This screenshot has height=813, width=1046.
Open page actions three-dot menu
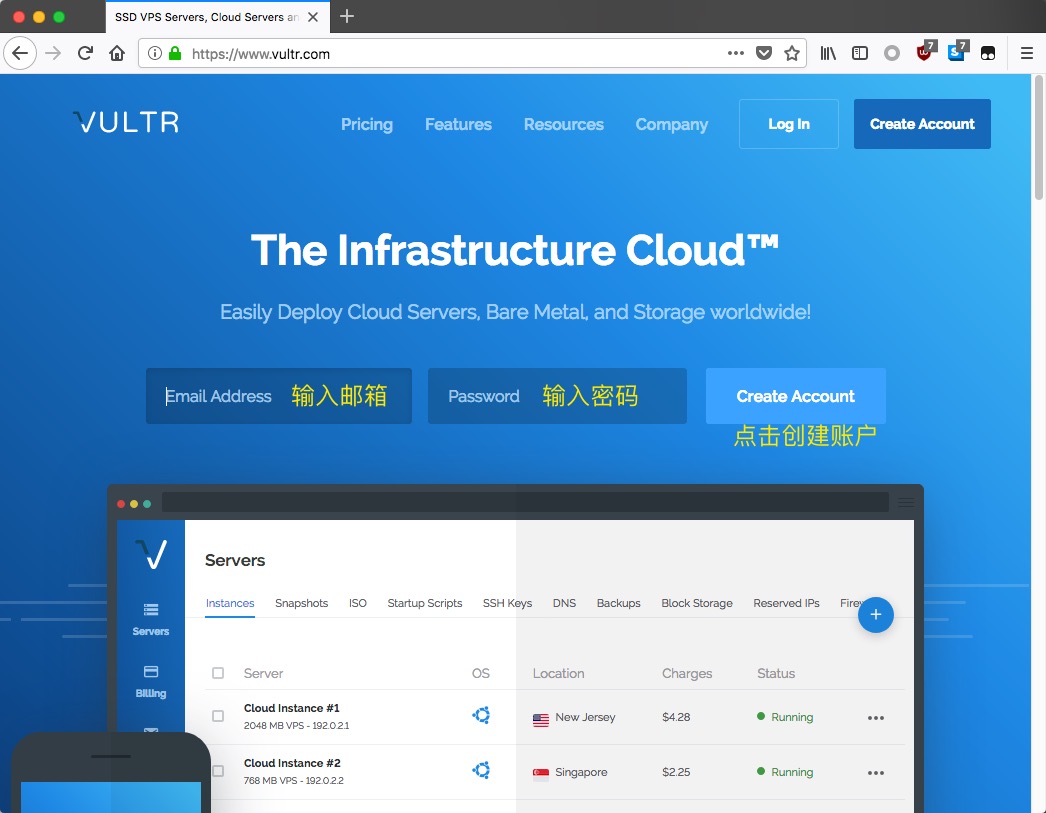[736, 53]
